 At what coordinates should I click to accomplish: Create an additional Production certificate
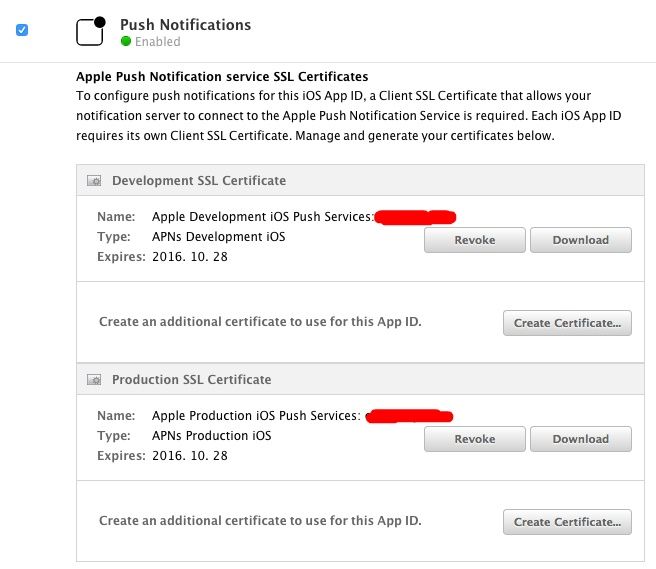pyautogui.click(x=567, y=522)
